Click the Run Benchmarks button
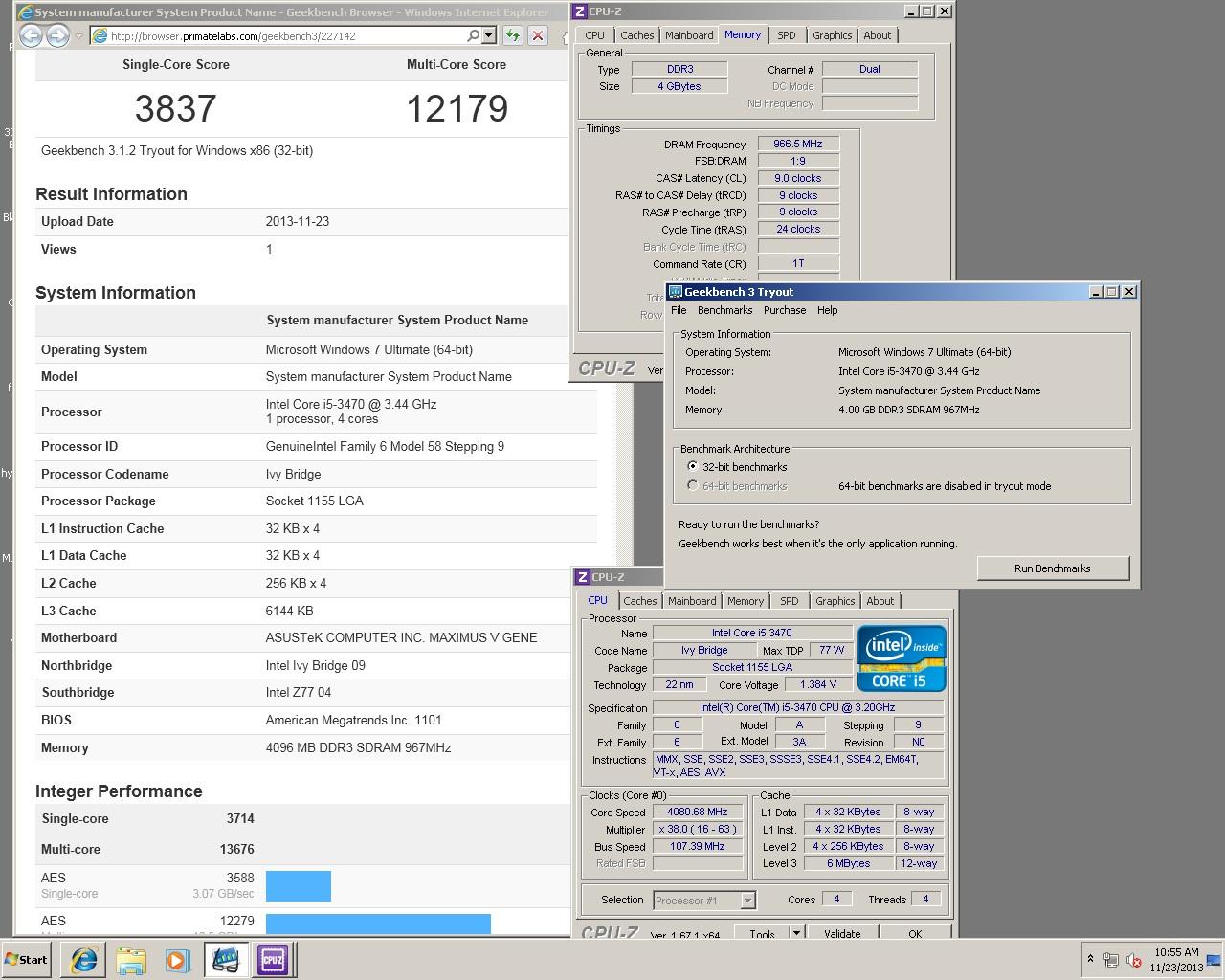Viewport: 1225px width, 980px height. [1053, 568]
